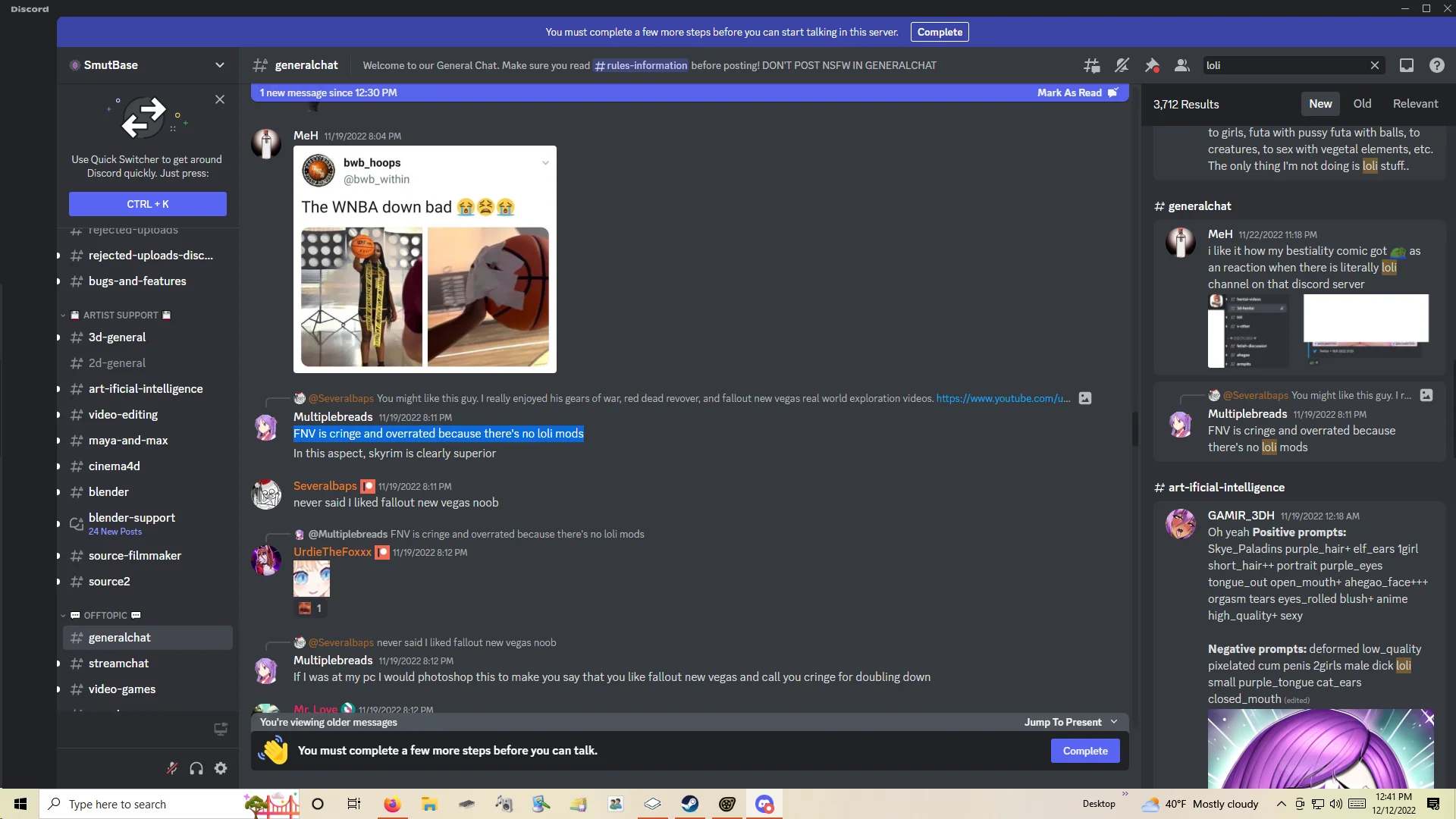
Task: Open the blender channel
Action: point(148,492)
